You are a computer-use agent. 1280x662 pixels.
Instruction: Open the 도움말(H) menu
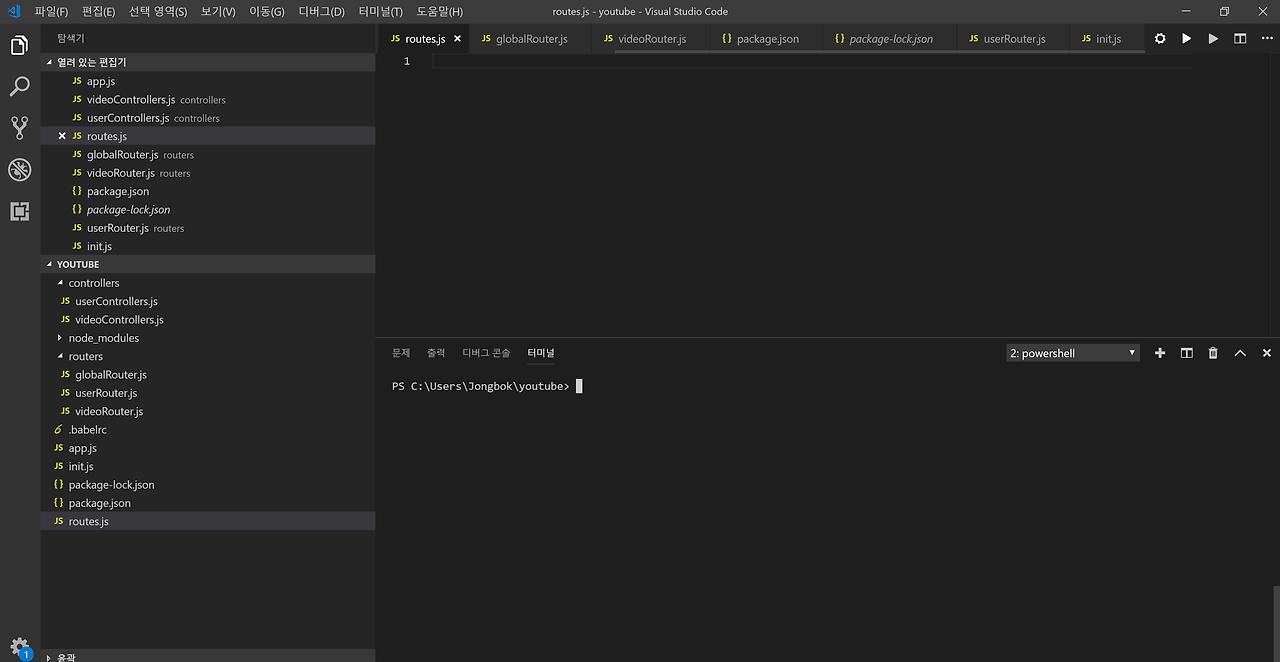pyautogui.click(x=440, y=12)
